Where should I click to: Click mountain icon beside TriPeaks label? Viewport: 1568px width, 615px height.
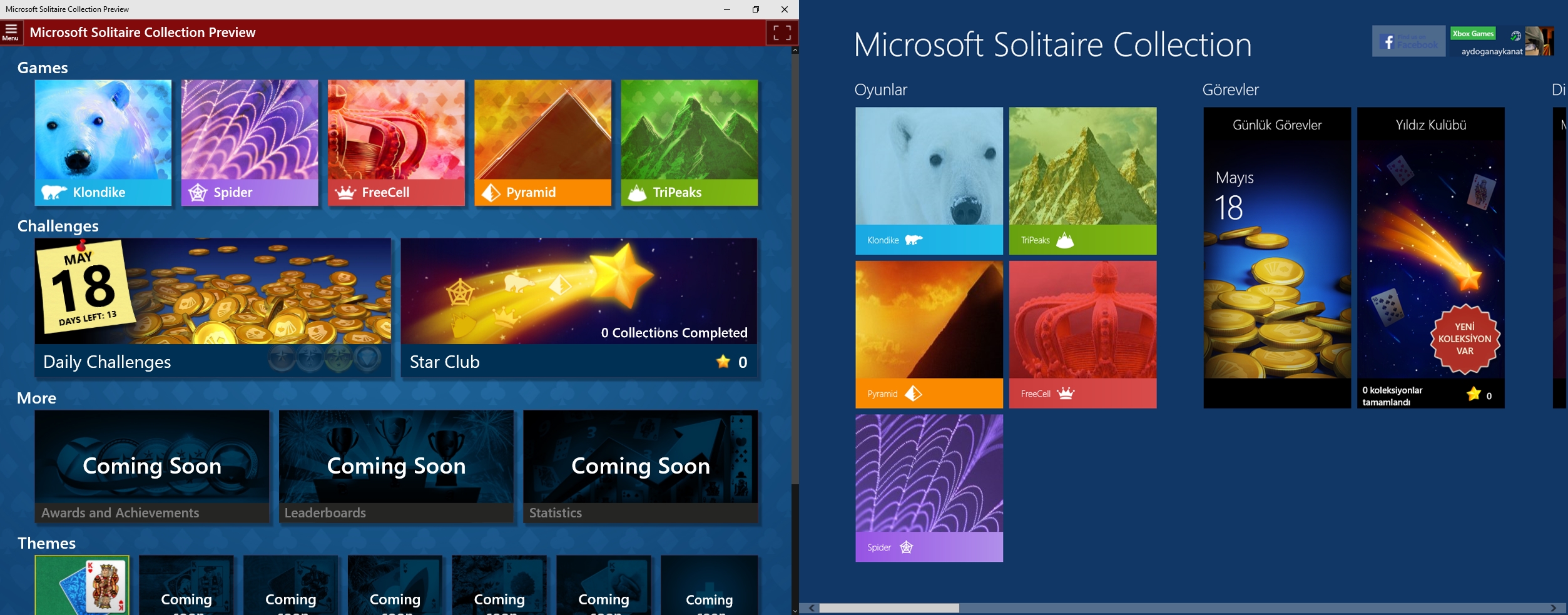(x=637, y=193)
